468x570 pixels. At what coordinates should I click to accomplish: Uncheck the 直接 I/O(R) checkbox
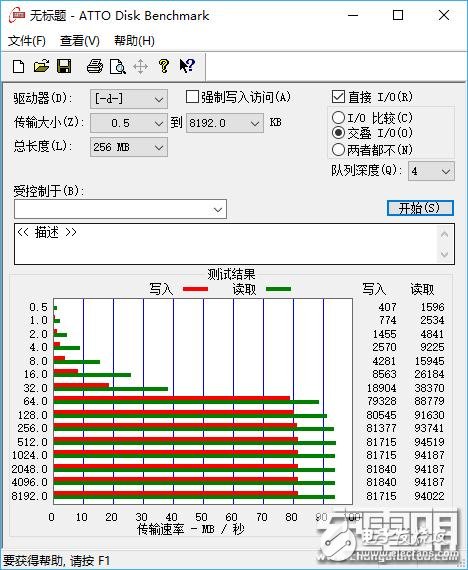338,97
